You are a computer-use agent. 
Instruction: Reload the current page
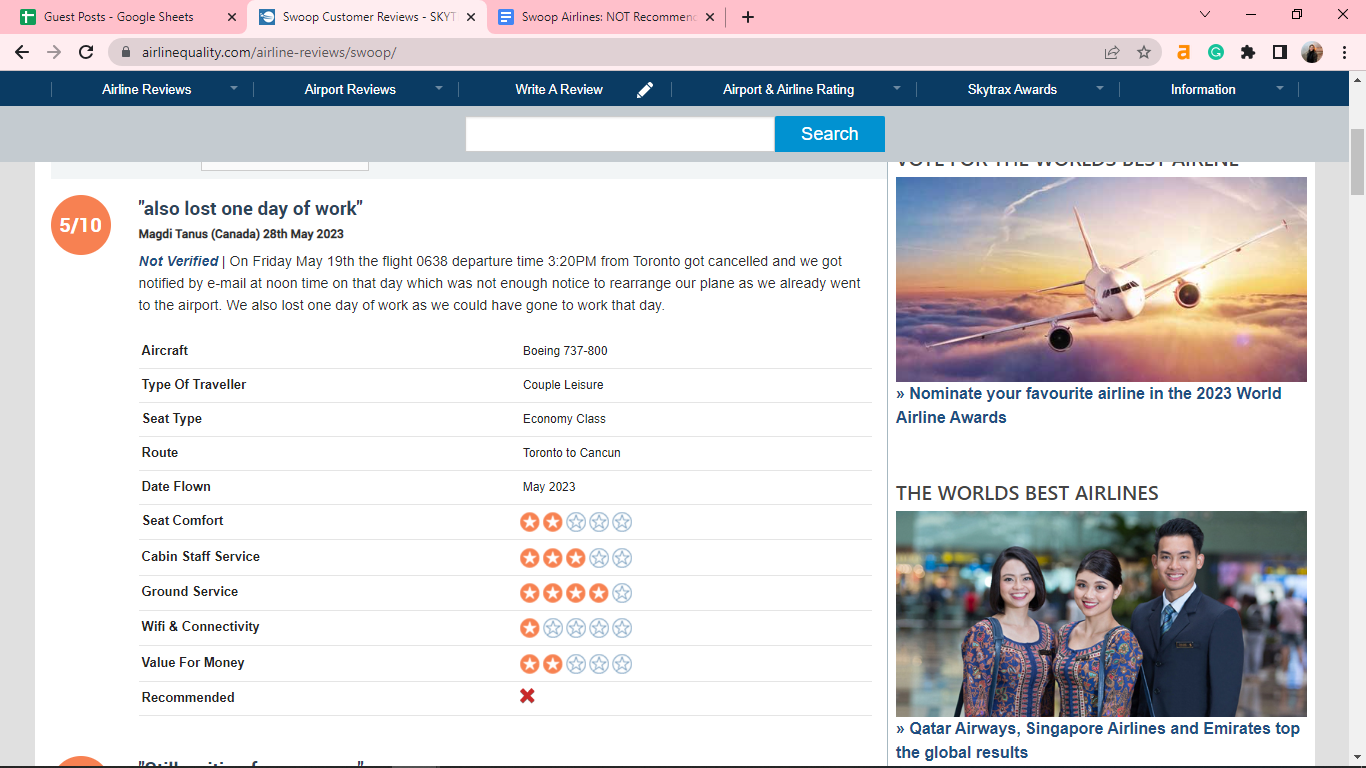click(86, 52)
